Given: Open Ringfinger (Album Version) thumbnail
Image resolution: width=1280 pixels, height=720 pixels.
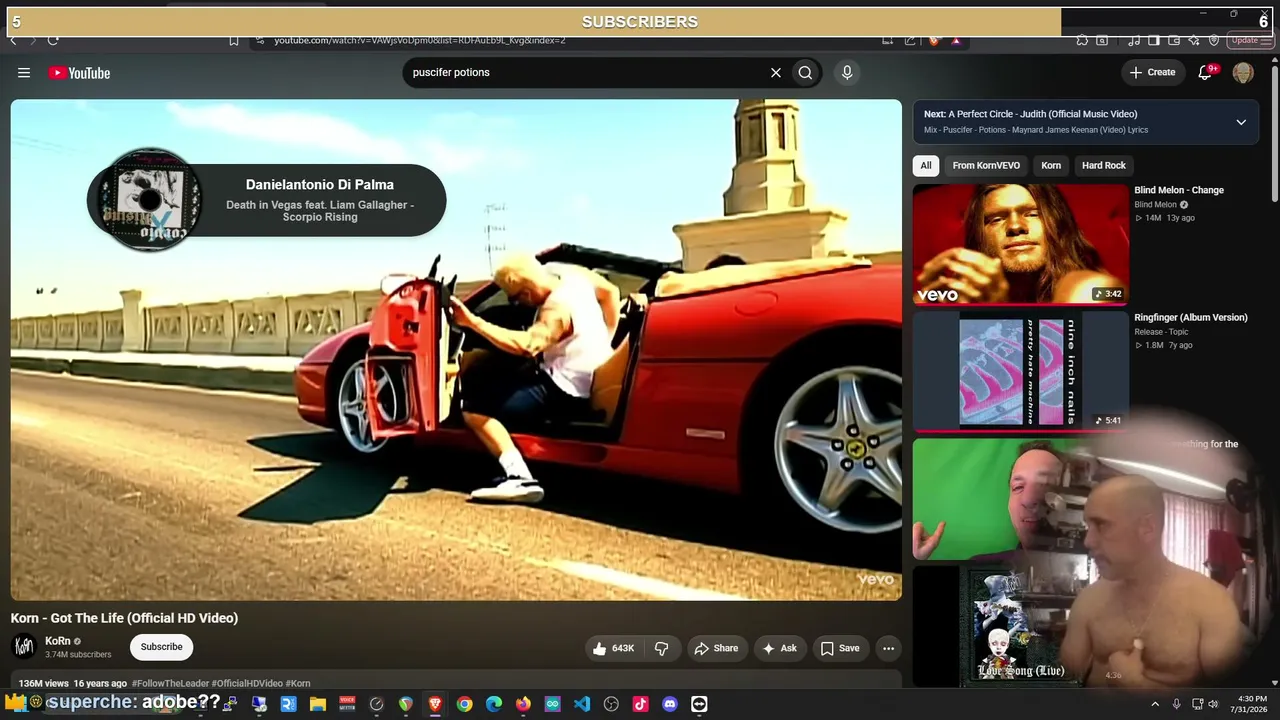Looking at the screenshot, I should click(x=1020, y=371).
